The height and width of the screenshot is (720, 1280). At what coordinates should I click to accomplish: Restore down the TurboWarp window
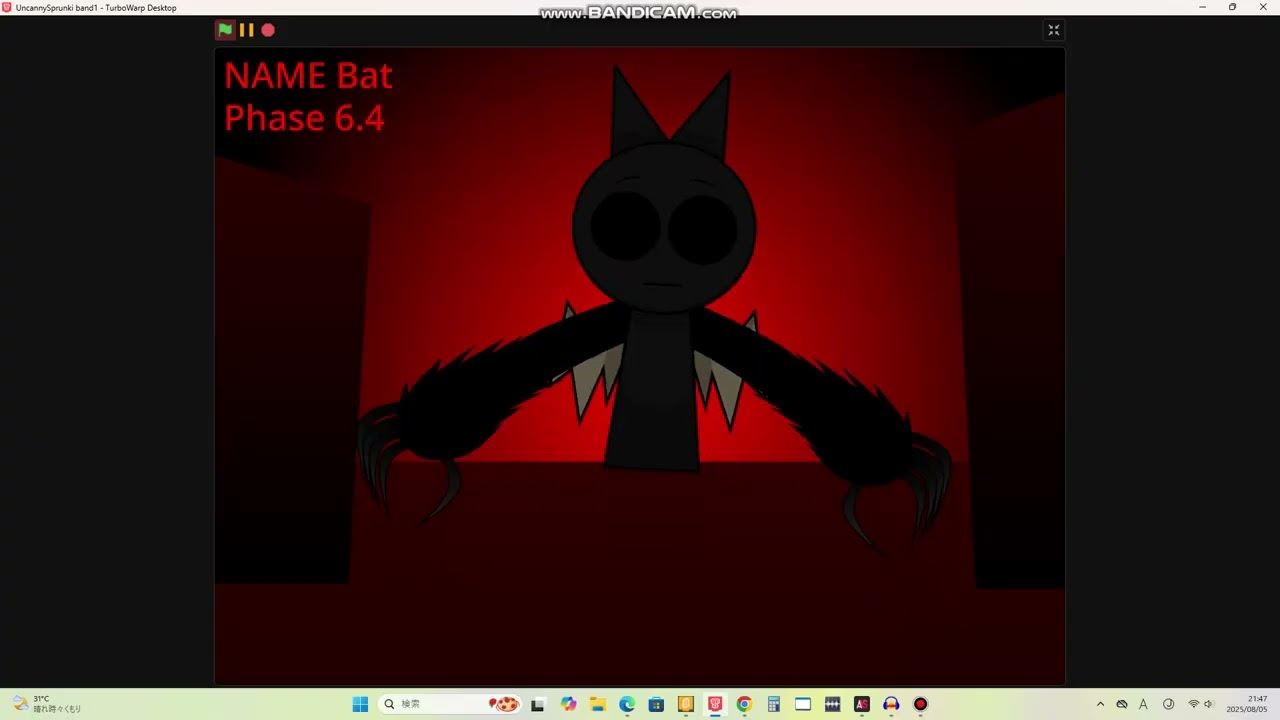(1232, 7)
